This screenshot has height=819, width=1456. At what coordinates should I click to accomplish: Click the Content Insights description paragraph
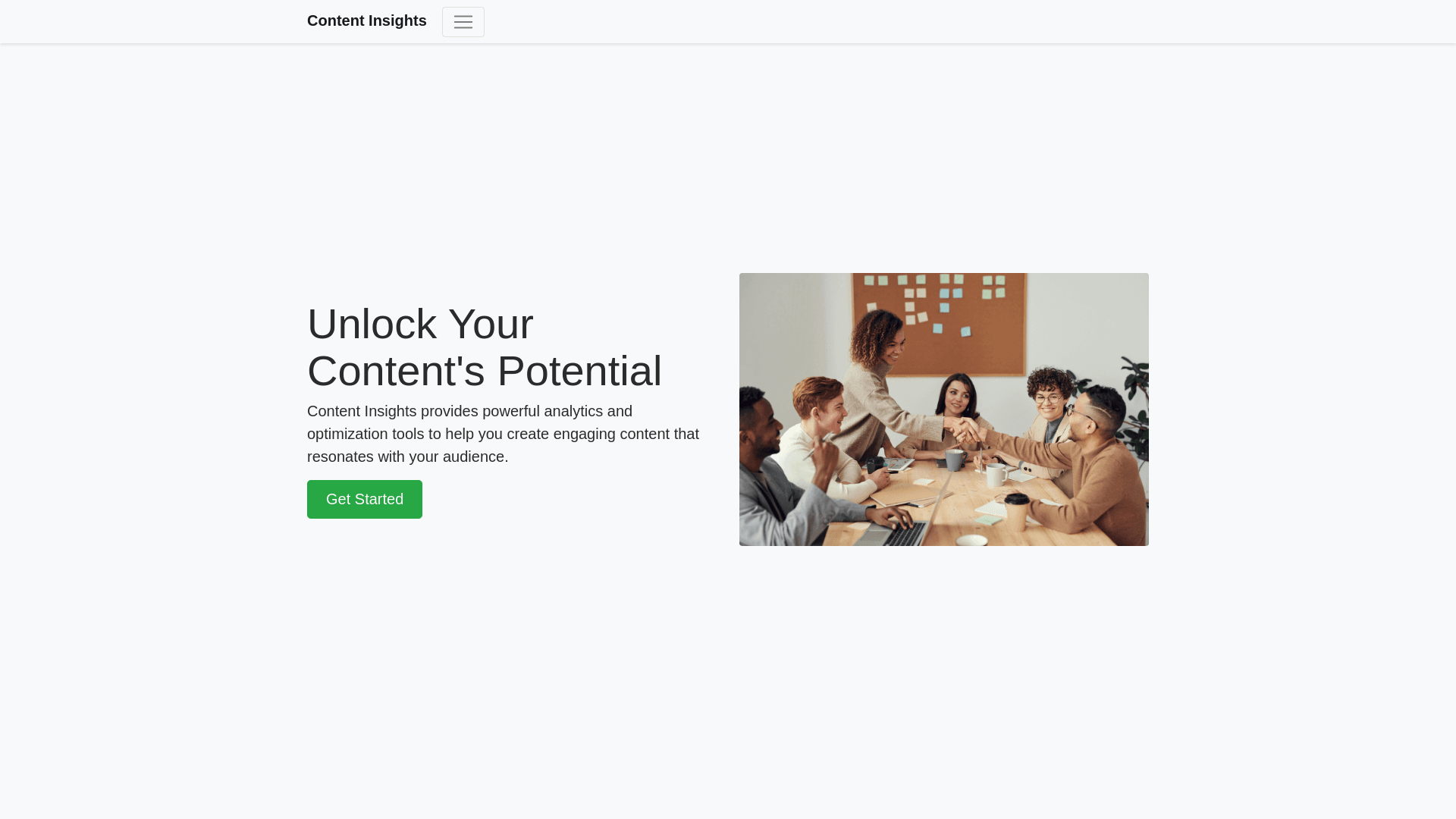point(504,434)
